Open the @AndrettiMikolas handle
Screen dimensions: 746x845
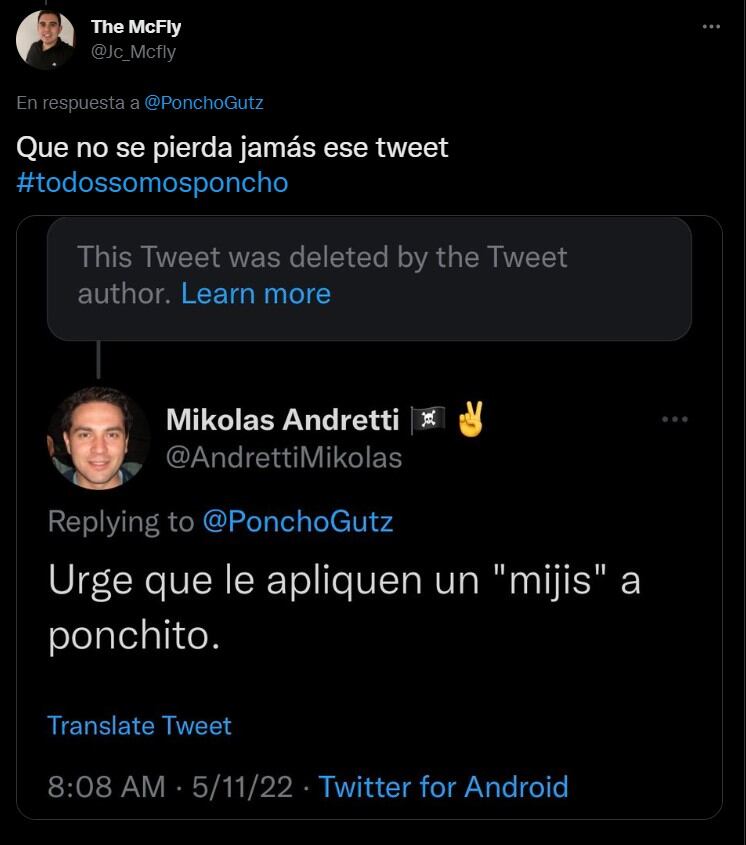[x=283, y=458]
